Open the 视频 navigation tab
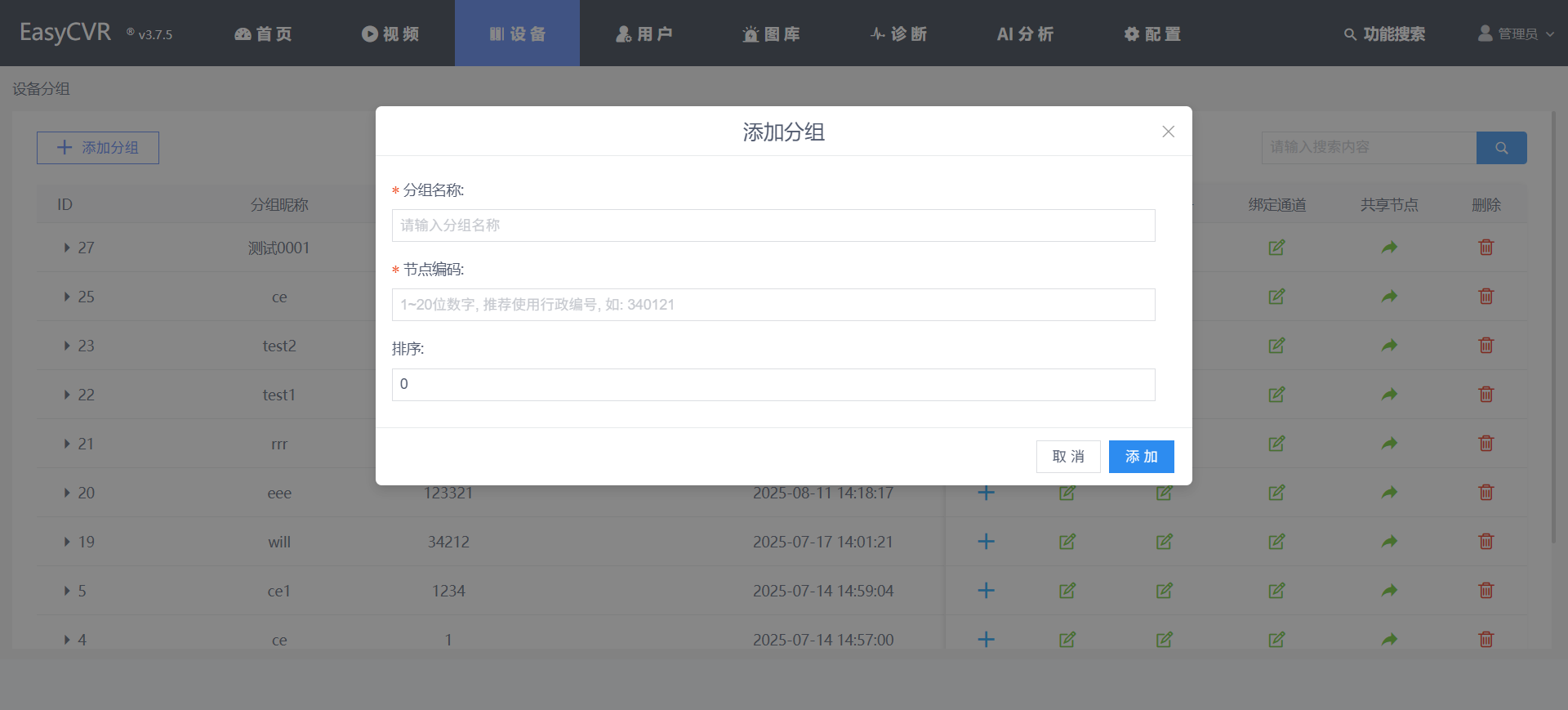Viewport: 1568px width, 710px height. pos(390,33)
